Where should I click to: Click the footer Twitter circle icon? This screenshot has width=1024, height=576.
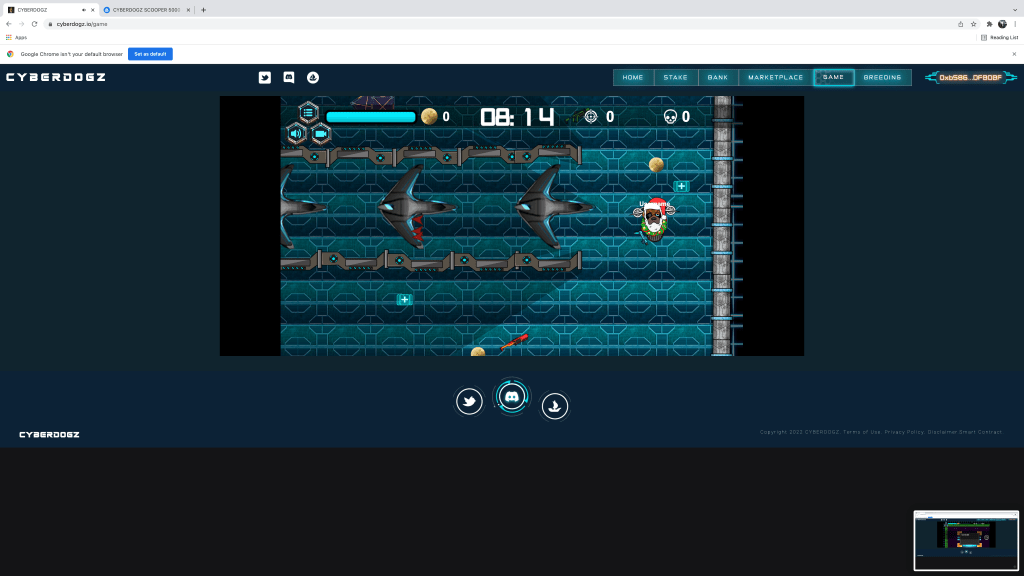point(469,402)
